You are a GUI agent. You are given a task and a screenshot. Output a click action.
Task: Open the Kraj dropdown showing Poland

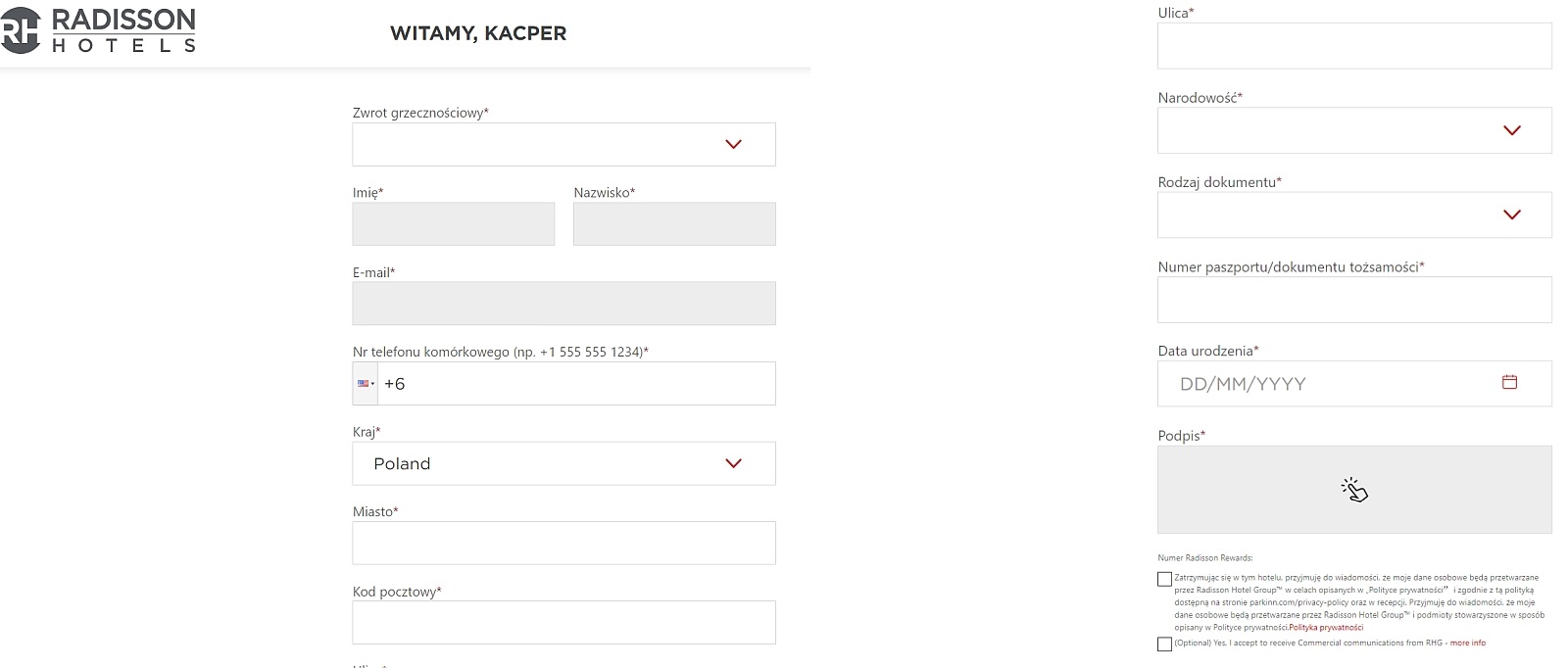pos(563,463)
